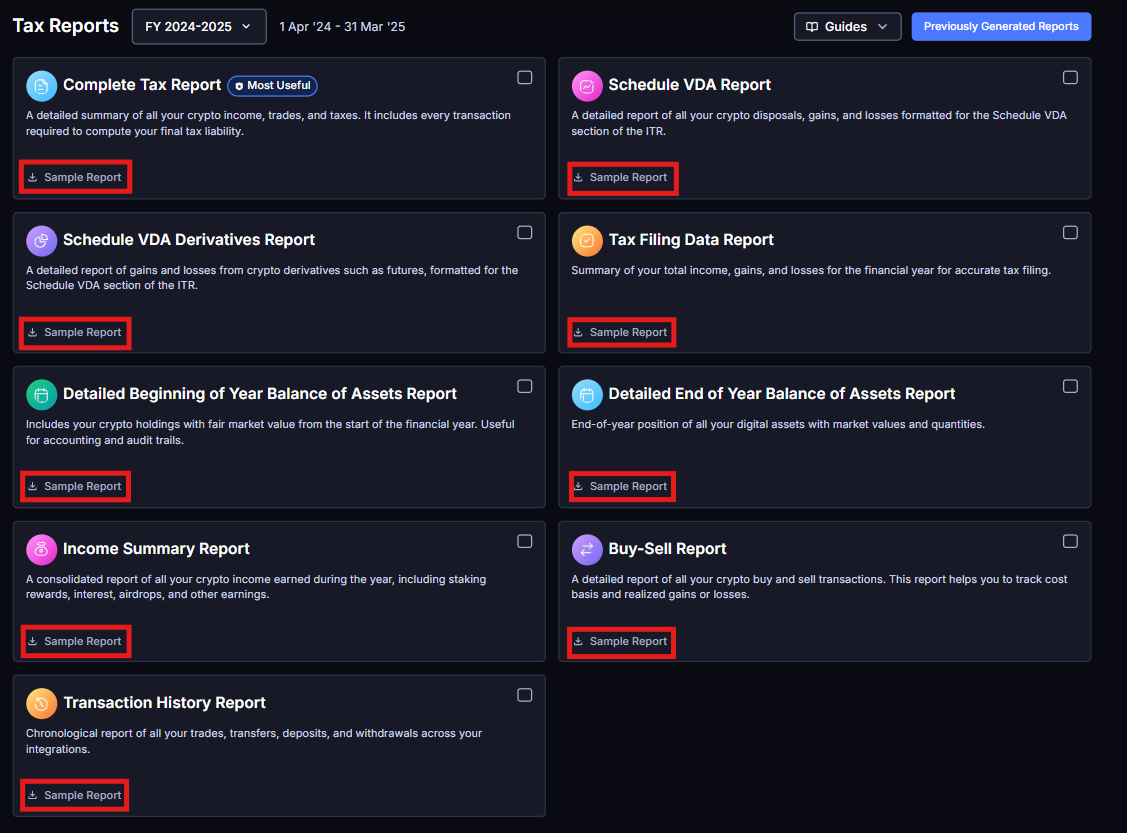This screenshot has height=833, width=1127.
Task: Click the Tax Reports page heading
Action: pyautogui.click(x=65, y=26)
